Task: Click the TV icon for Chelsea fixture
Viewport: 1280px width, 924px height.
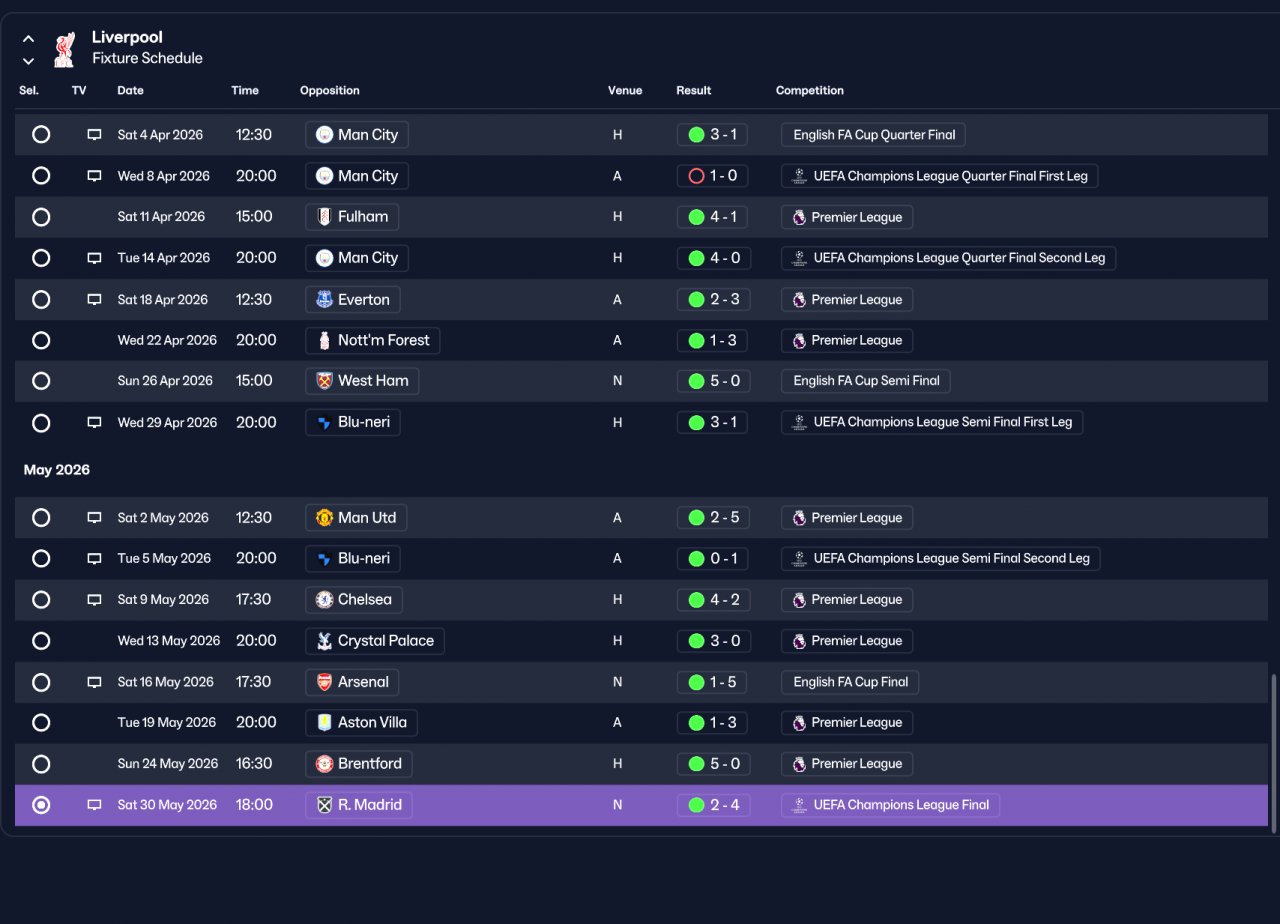Action: pyautogui.click(x=94, y=599)
